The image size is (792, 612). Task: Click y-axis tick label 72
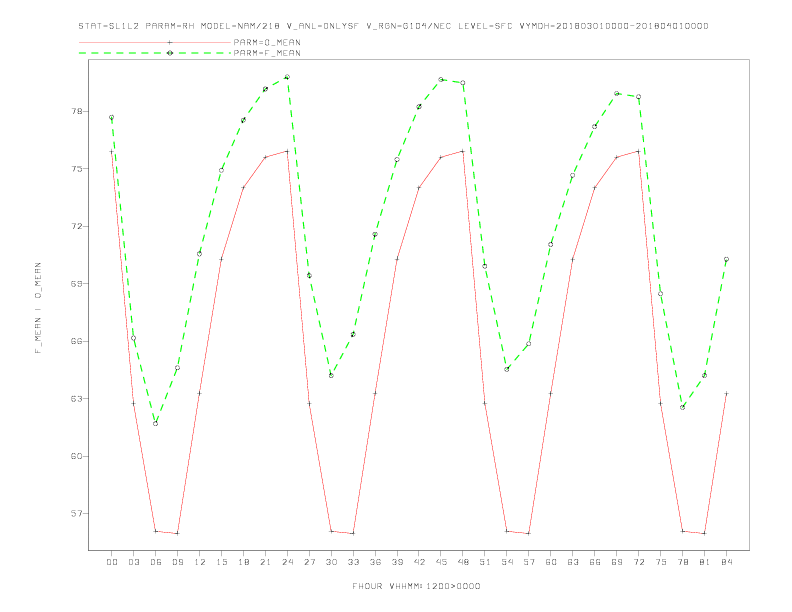77,226
